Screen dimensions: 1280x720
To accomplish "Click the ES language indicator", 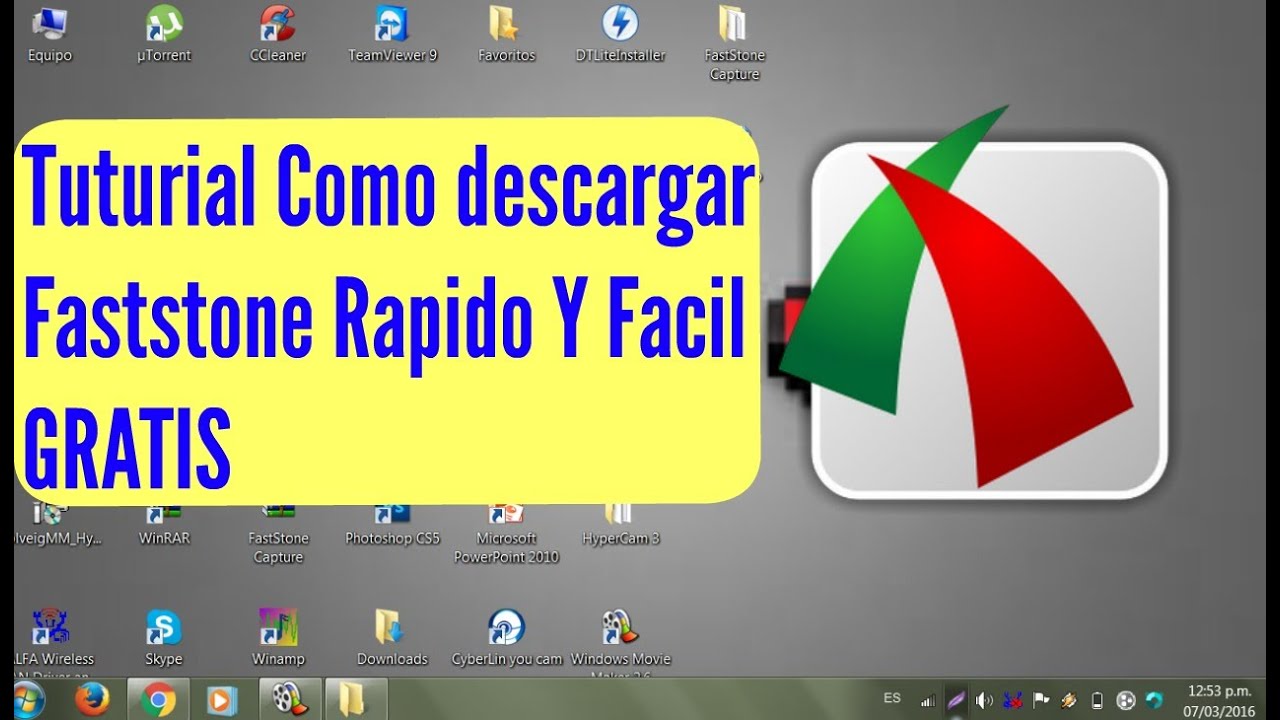I will click(892, 698).
